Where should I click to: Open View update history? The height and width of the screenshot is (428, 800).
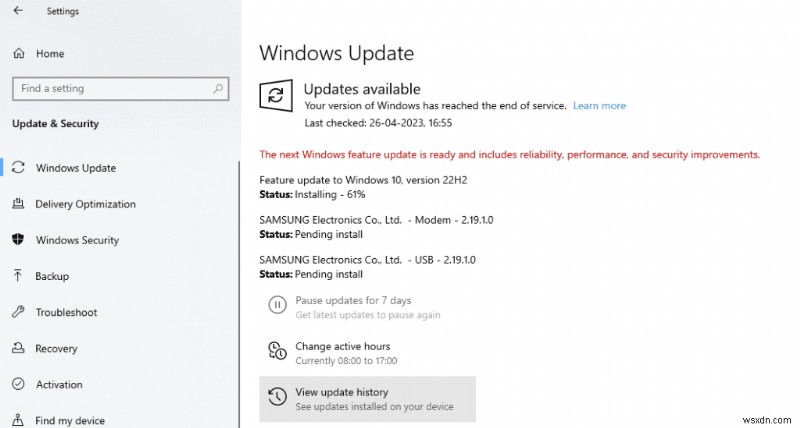tap(367, 399)
